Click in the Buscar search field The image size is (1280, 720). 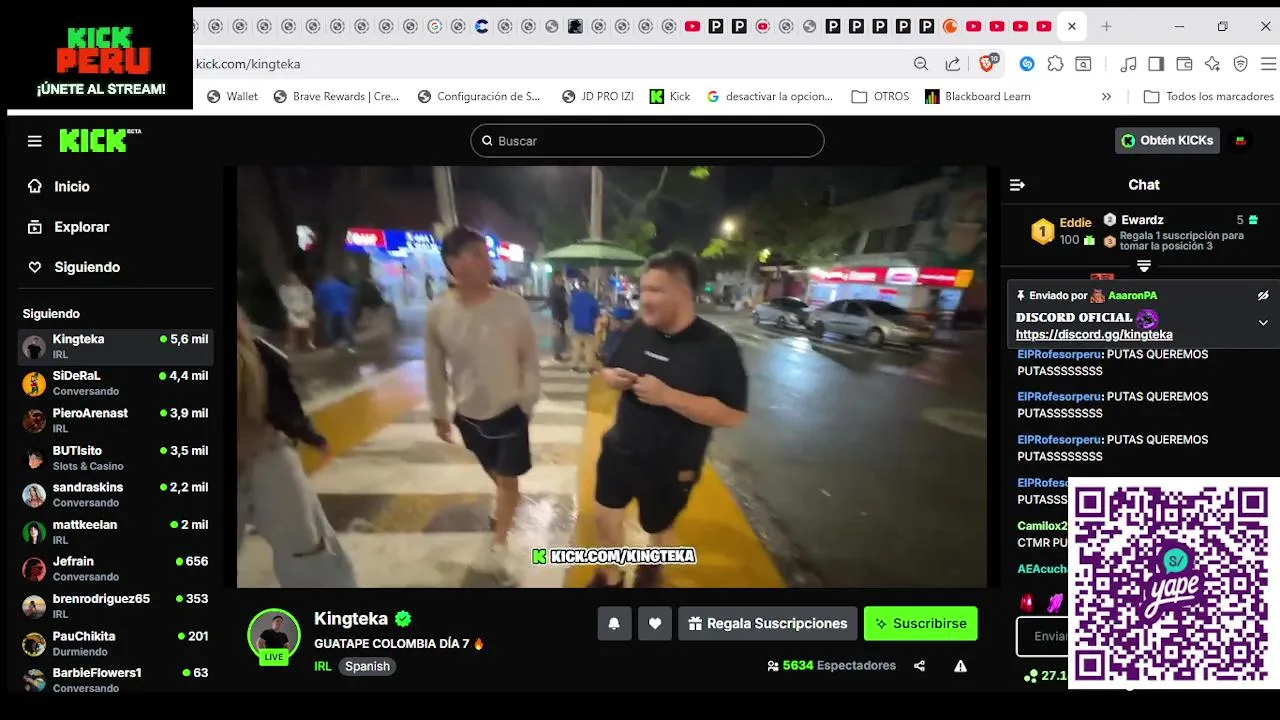647,141
